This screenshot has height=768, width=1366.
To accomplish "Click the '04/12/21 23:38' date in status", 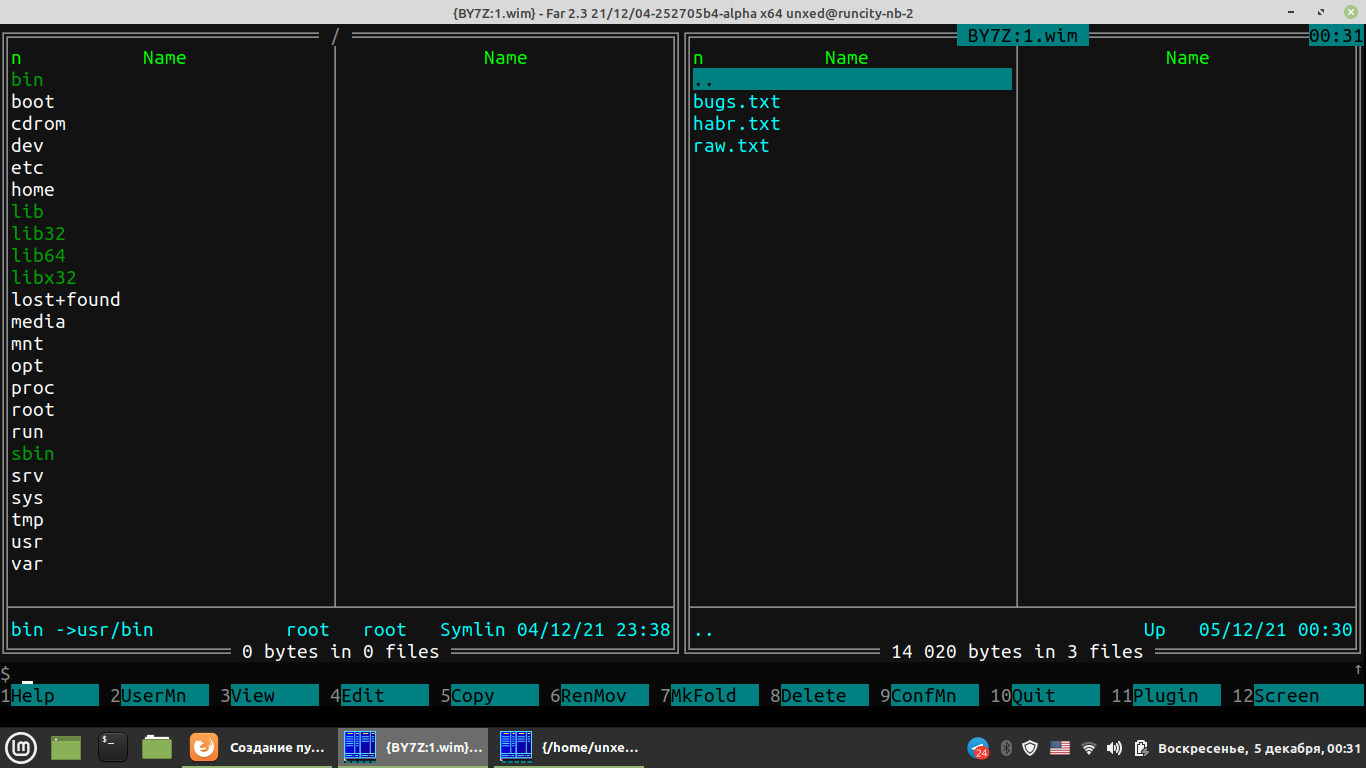I will coord(594,629).
